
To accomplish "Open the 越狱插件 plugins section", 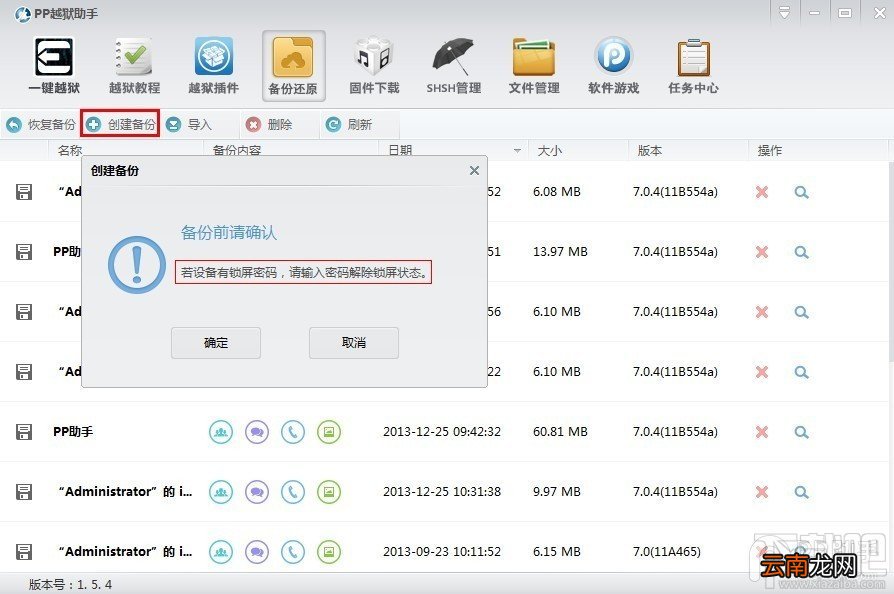I will pyautogui.click(x=214, y=66).
